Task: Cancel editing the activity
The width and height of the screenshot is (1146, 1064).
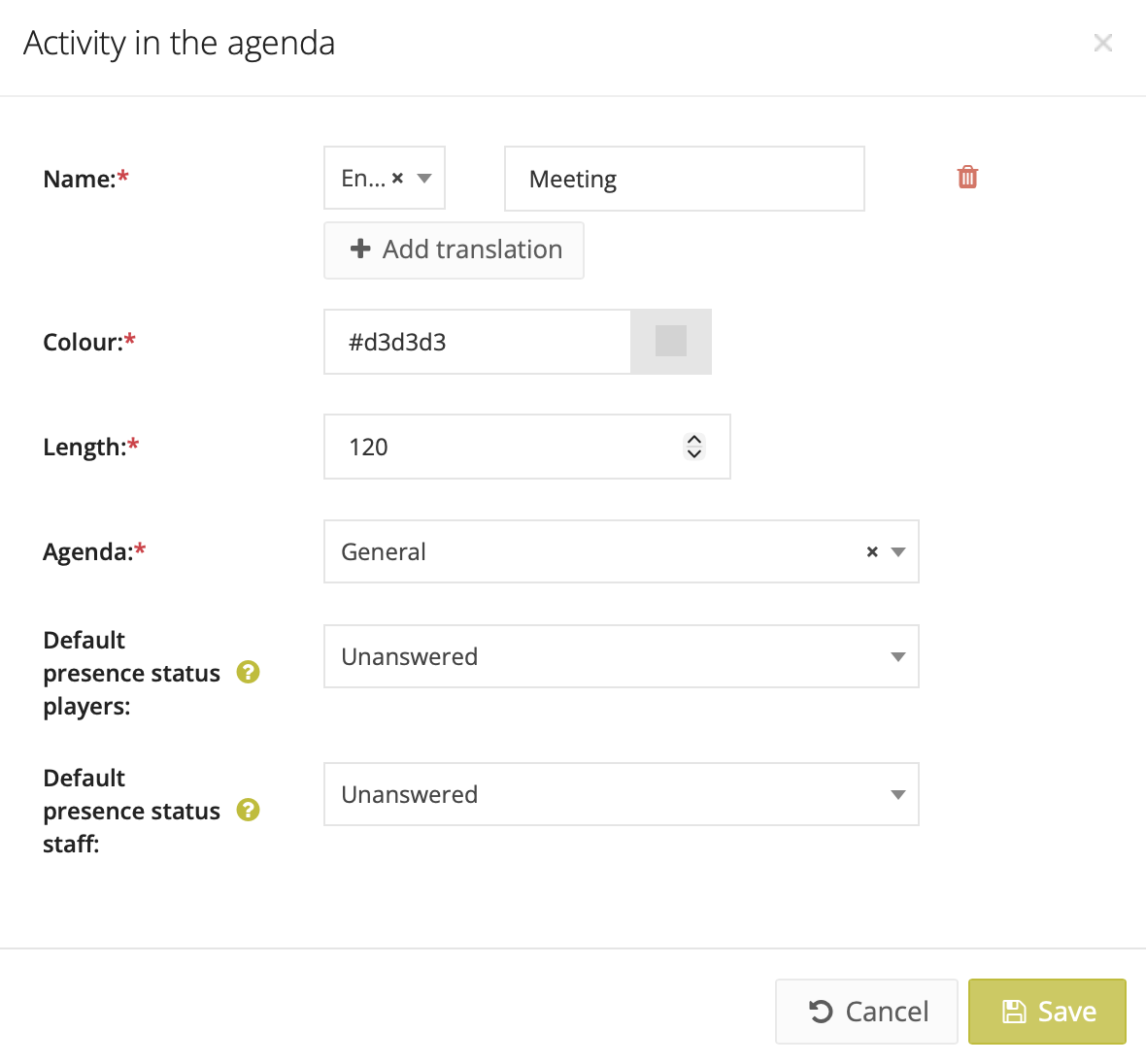Action: pos(866,1012)
